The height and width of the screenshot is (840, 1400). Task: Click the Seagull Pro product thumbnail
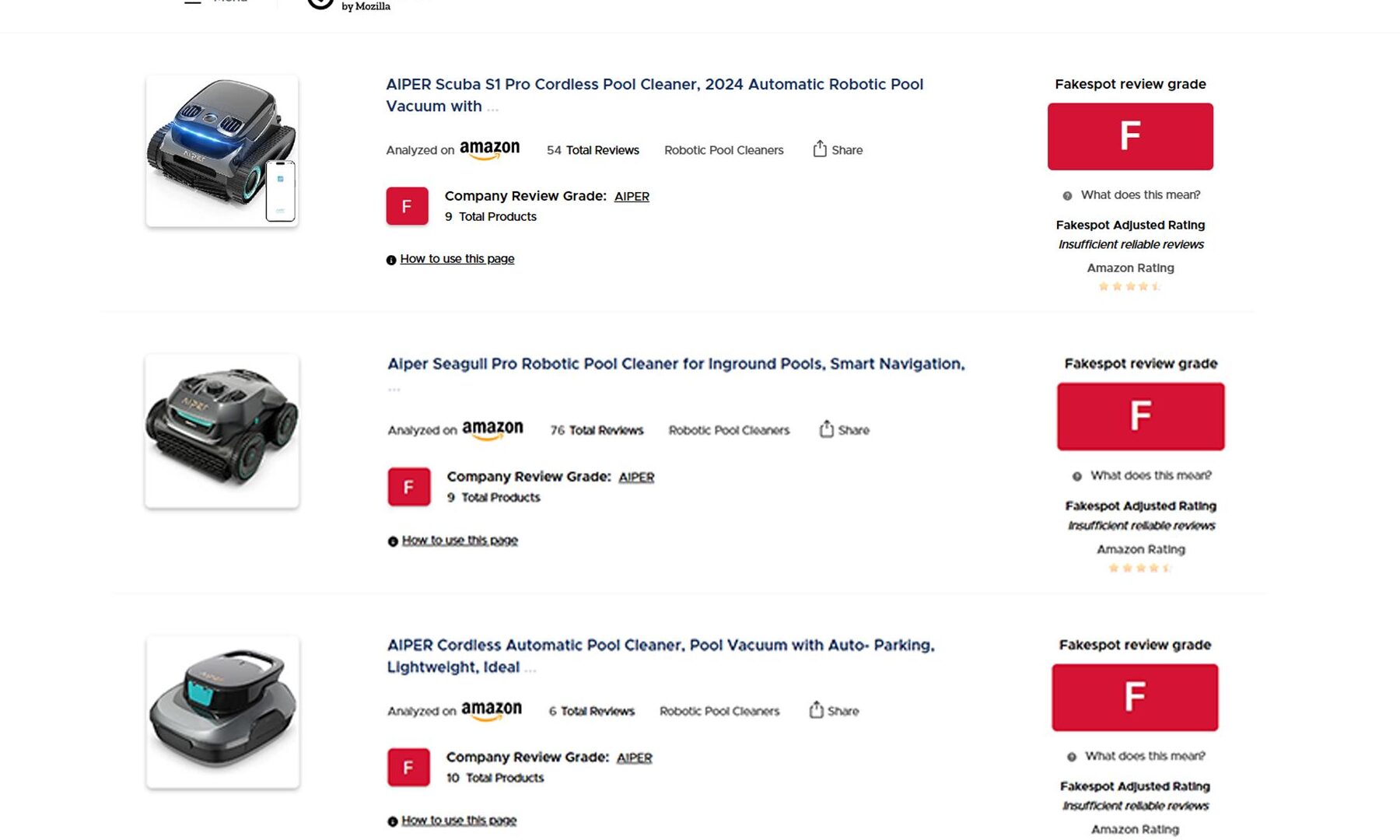(222, 431)
